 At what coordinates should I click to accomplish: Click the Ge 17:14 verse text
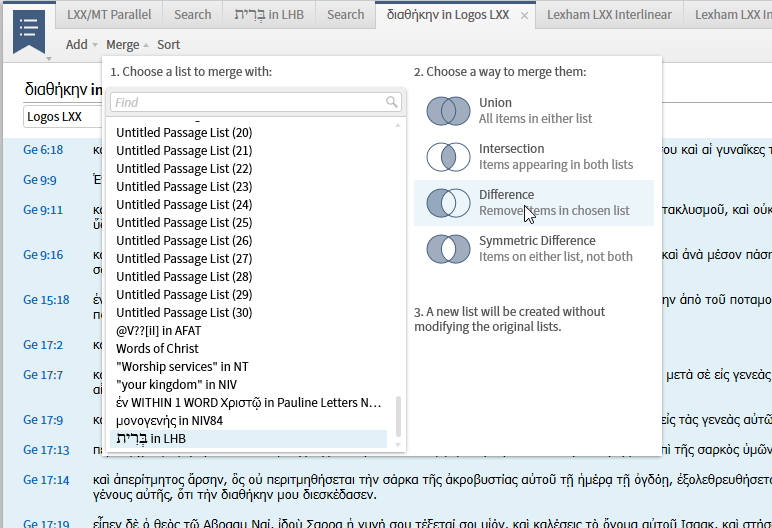pyautogui.click(x=432, y=487)
